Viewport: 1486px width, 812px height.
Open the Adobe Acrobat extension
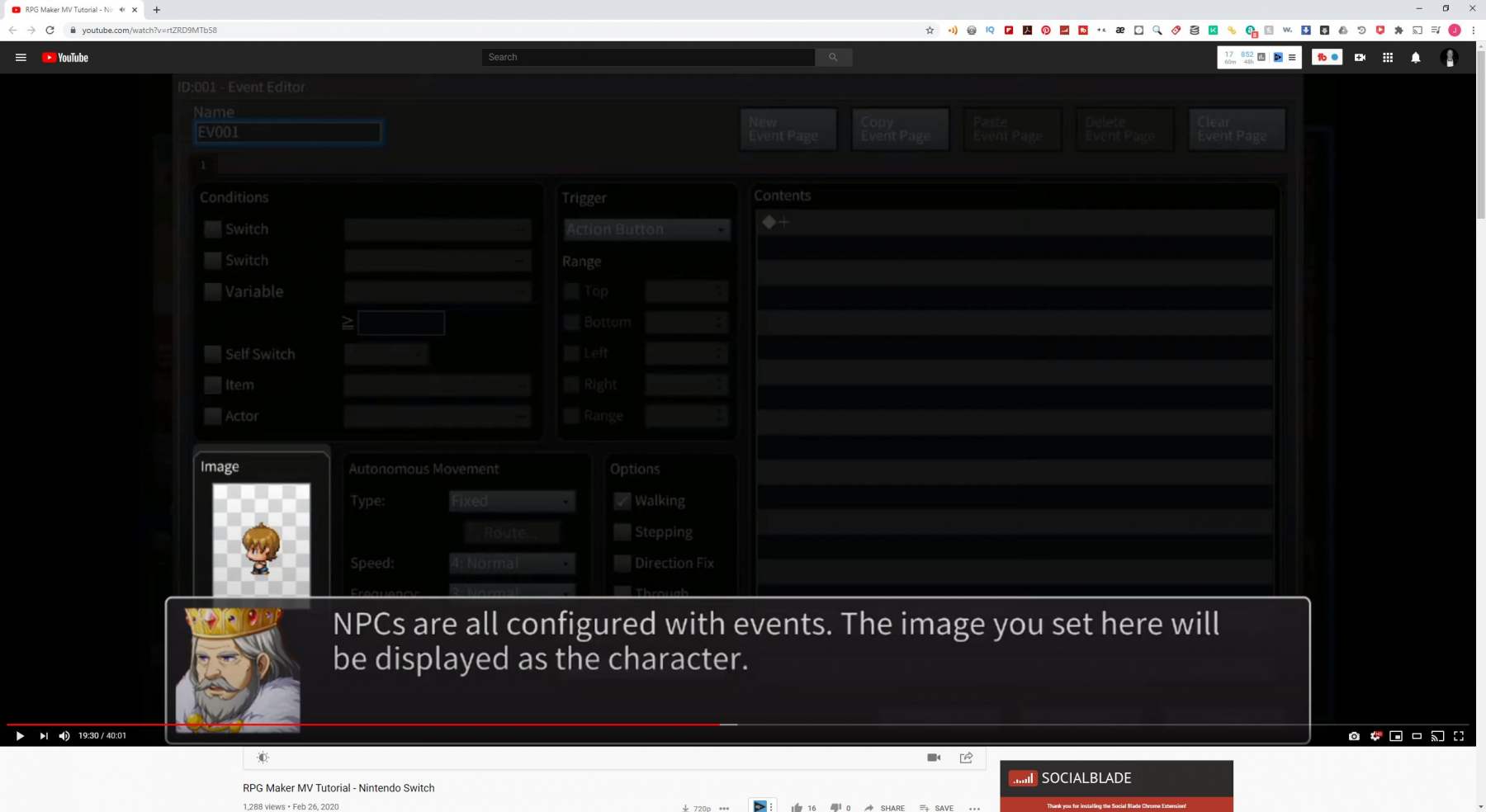tap(1027, 31)
